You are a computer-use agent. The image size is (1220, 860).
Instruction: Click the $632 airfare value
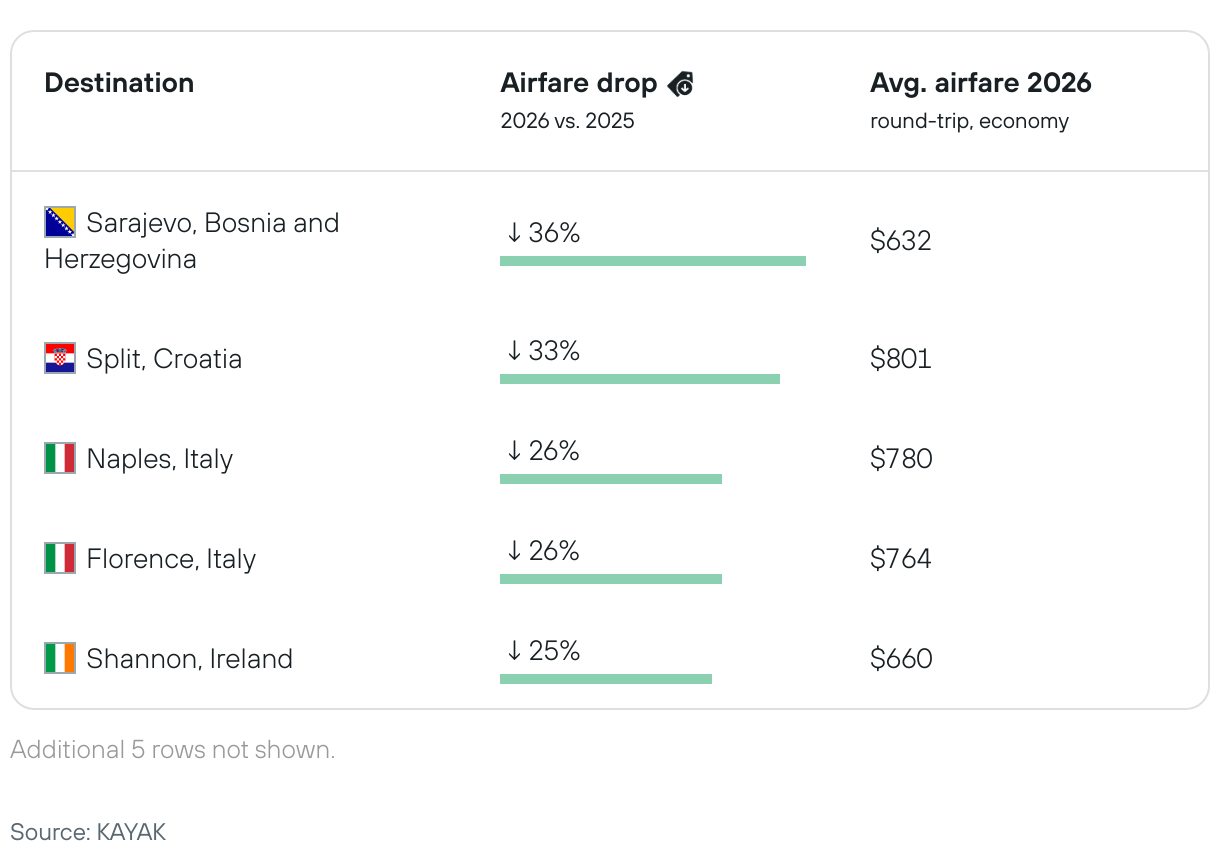(900, 241)
